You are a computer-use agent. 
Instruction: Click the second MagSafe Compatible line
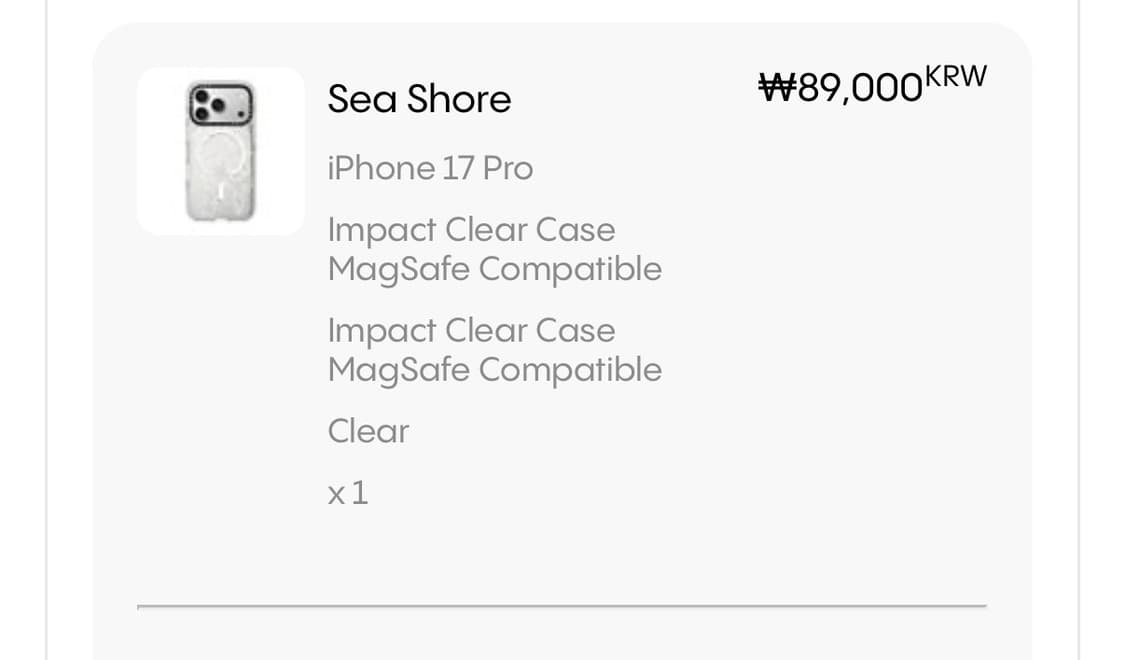tap(494, 370)
